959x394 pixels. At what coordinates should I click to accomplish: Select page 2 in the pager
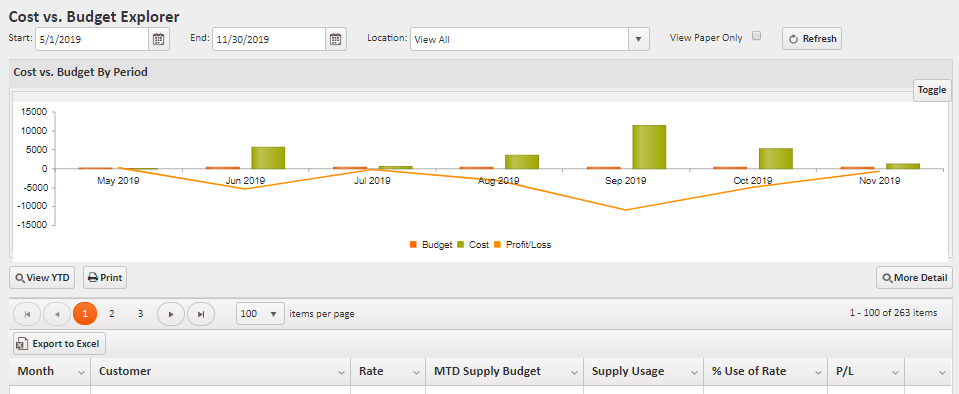111,314
